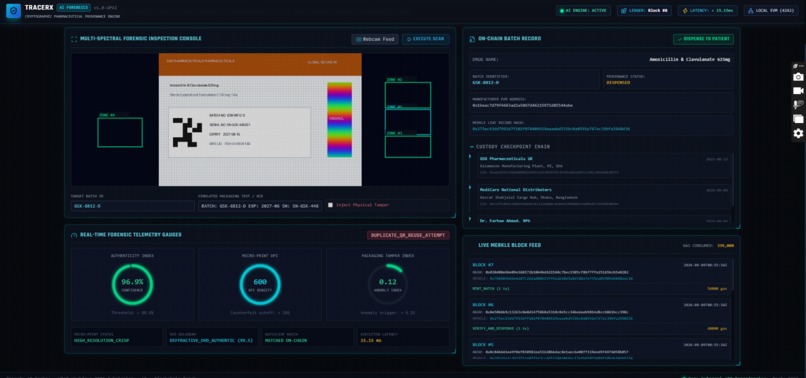Click the windows overlay icon in side toolbar
Viewport: 806px width, 378px height.
point(798,119)
